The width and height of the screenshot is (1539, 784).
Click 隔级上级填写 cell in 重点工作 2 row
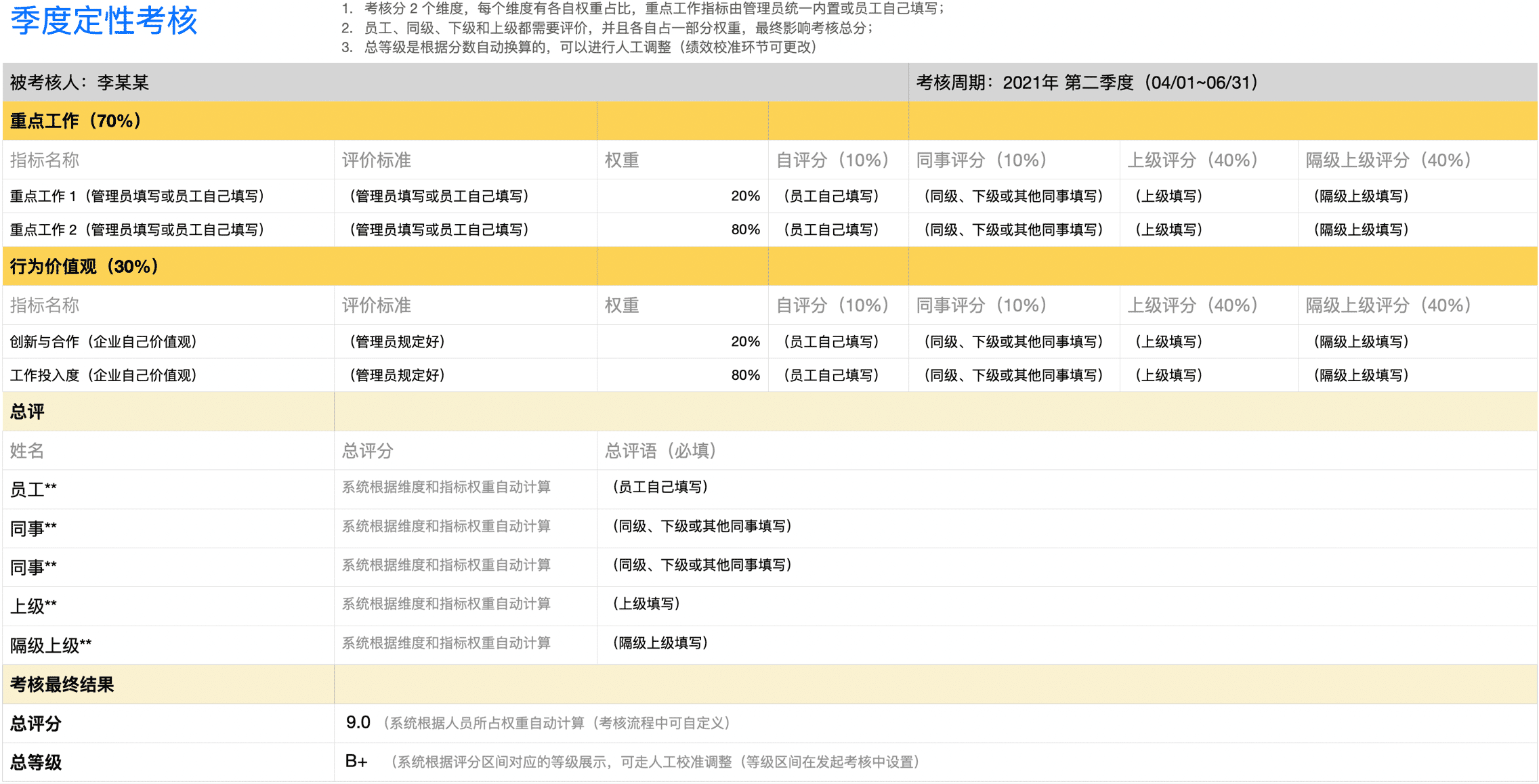tap(1418, 230)
